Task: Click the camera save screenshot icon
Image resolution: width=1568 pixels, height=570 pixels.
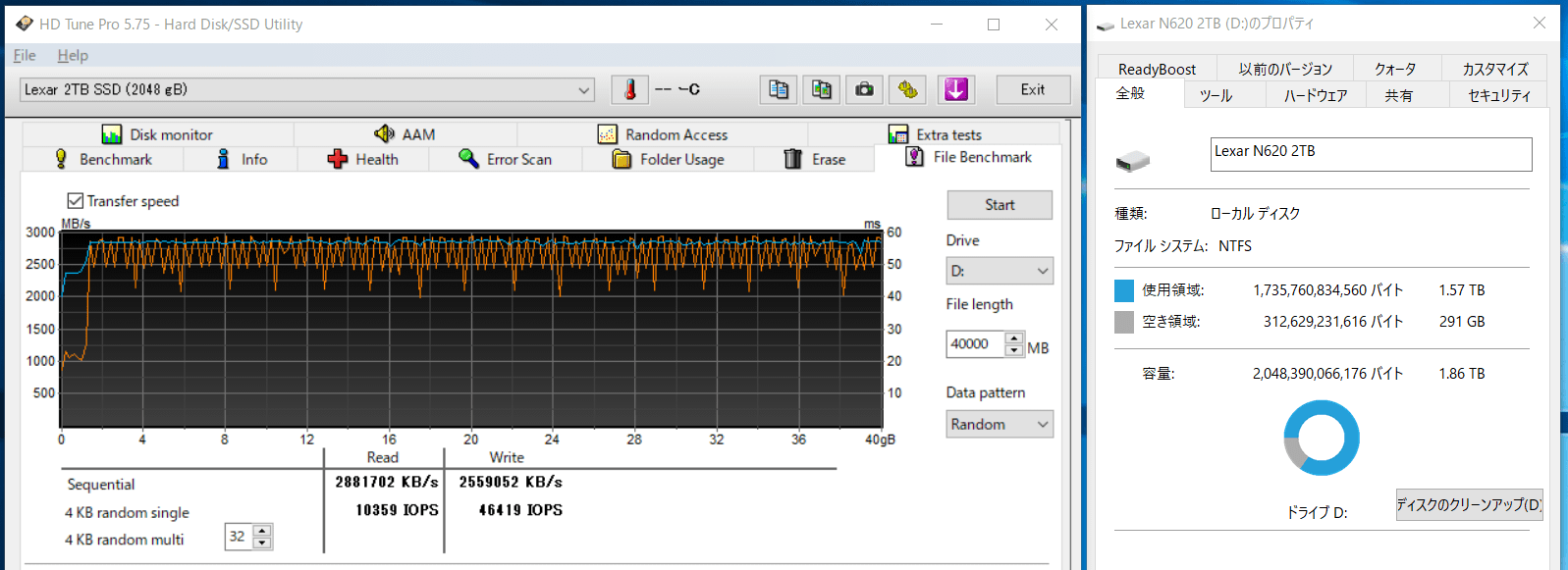Action: 864,89
